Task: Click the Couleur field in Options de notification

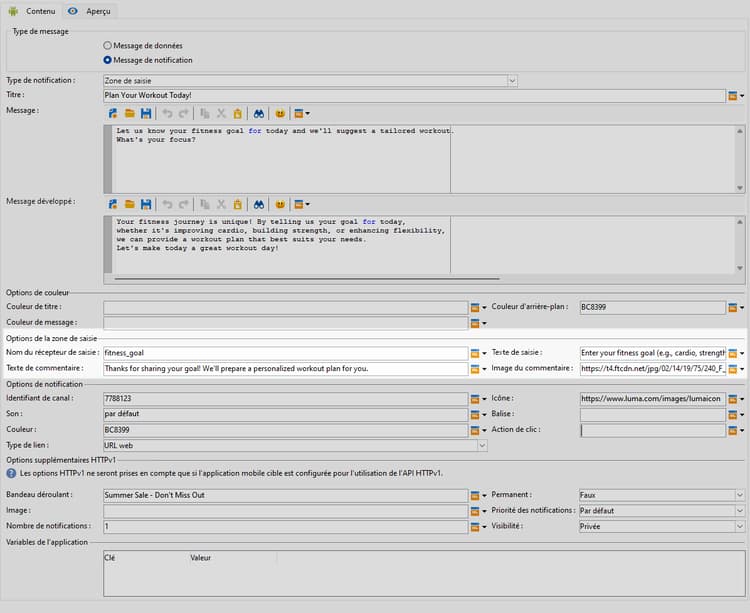Action: [x=286, y=430]
